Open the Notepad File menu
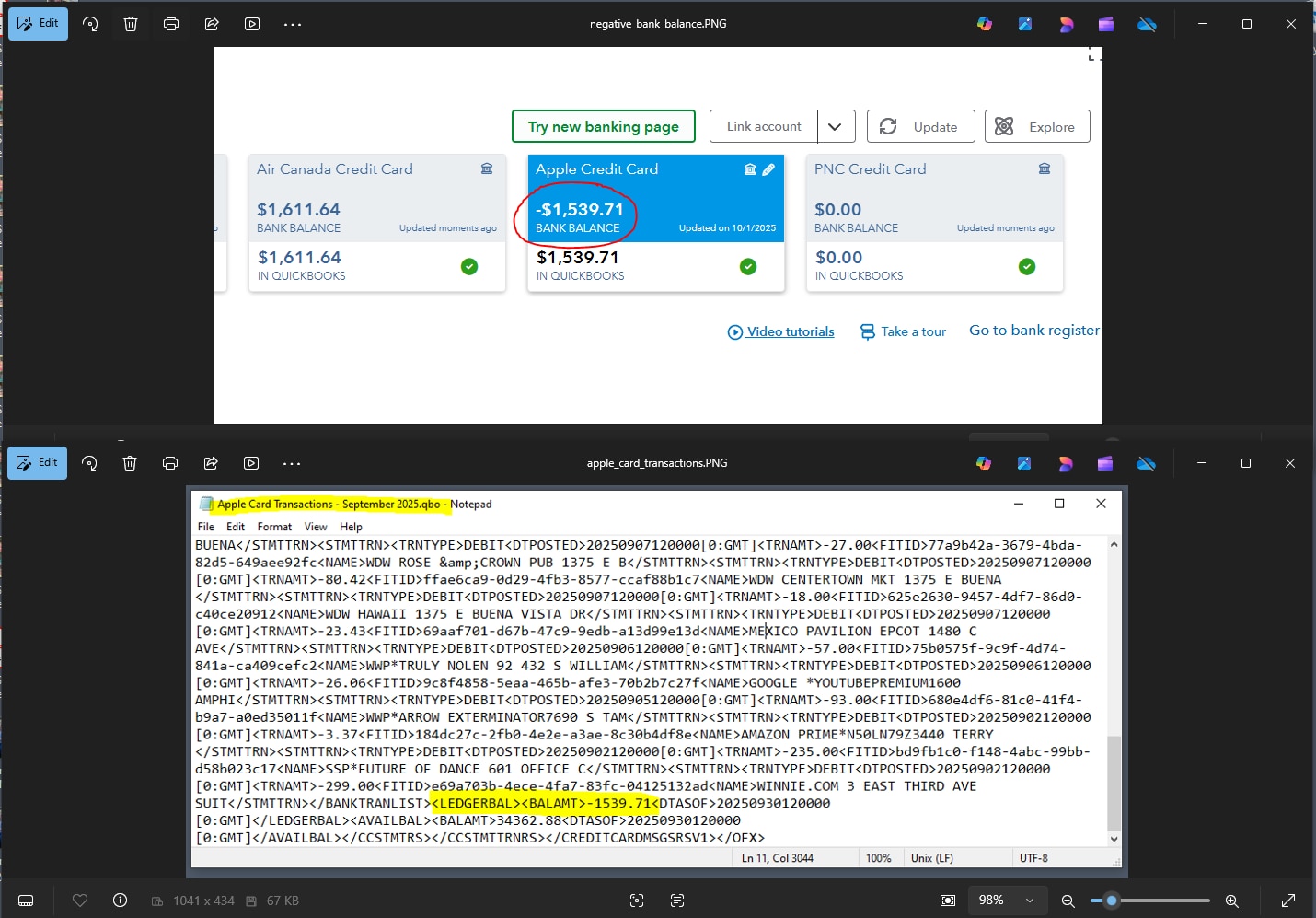The width and height of the screenshot is (1316, 918). pyautogui.click(x=206, y=527)
